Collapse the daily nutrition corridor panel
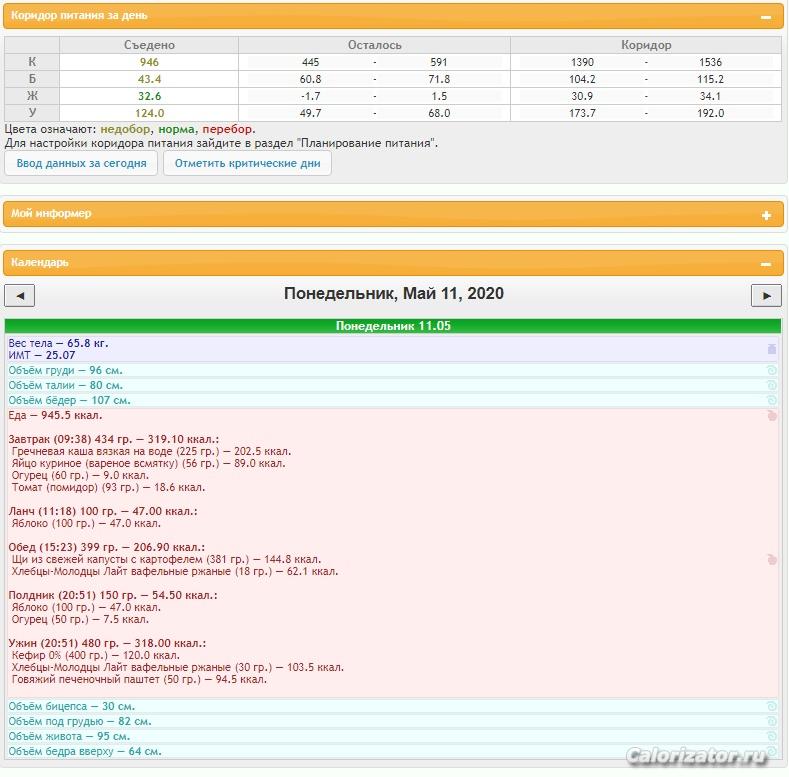This screenshot has width=789, height=777. (766, 17)
